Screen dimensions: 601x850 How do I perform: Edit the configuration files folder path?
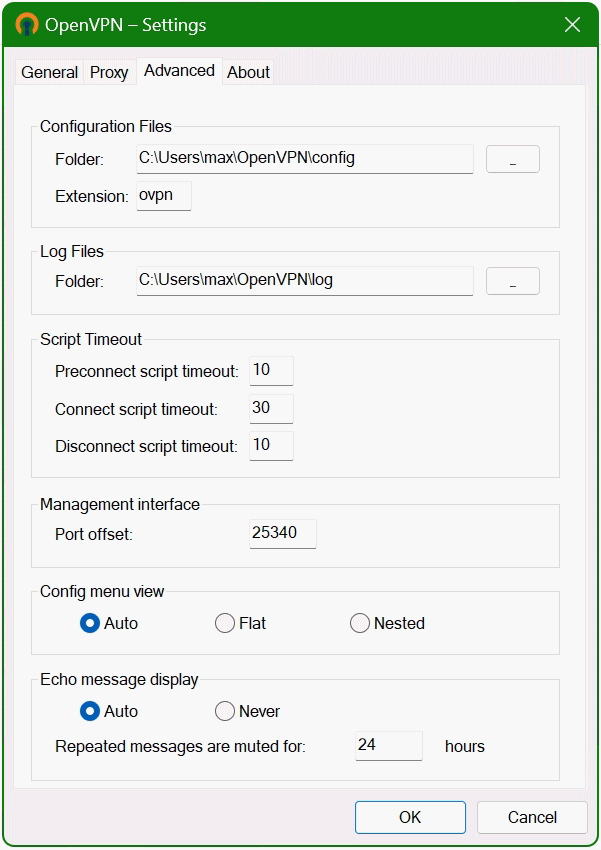point(304,158)
